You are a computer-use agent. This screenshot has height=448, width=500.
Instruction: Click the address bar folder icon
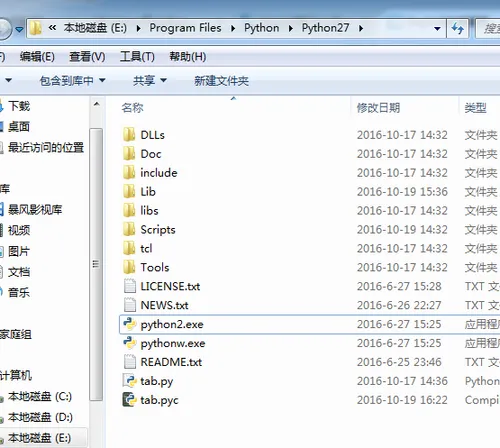[35, 28]
